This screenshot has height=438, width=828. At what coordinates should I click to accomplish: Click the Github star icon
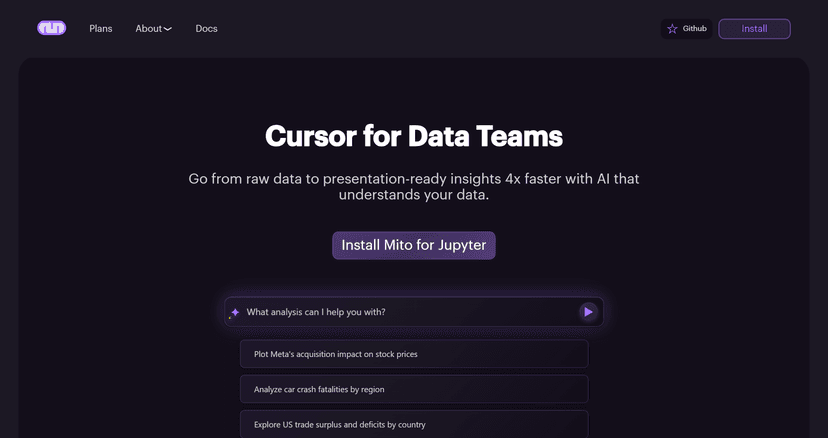[x=672, y=29]
